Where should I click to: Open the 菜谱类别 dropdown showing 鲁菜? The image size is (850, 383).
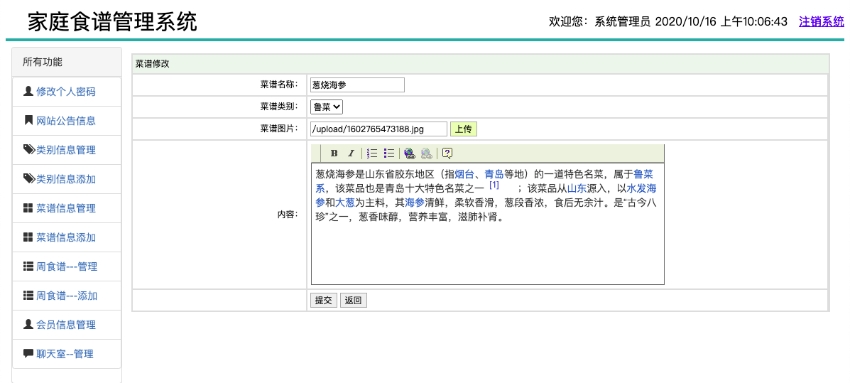click(x=326, y=107)
